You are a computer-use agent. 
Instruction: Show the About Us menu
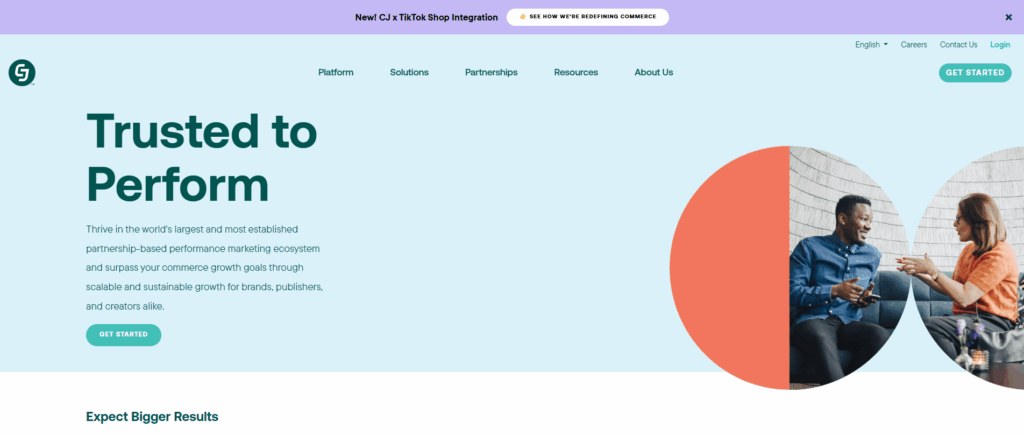coord(653,73)
